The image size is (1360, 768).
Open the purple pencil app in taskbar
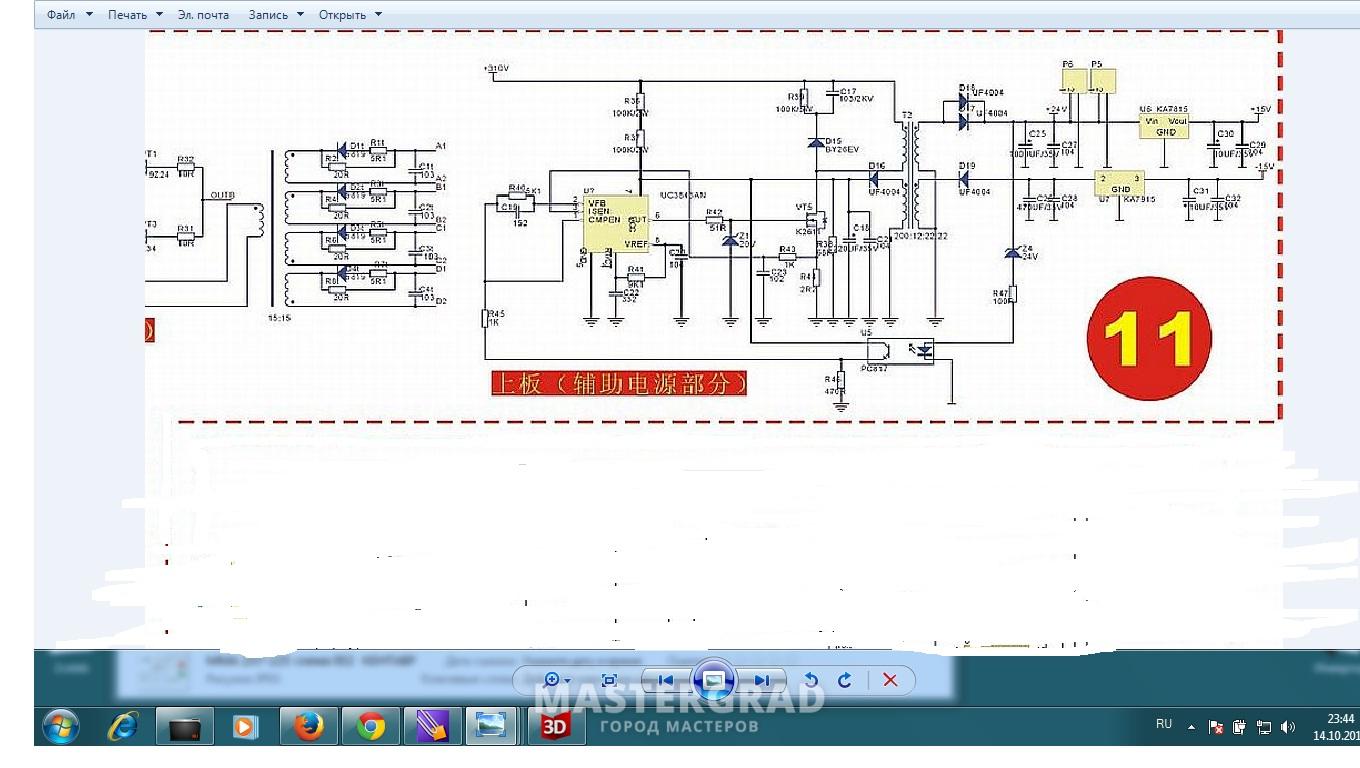coord(432,727)
